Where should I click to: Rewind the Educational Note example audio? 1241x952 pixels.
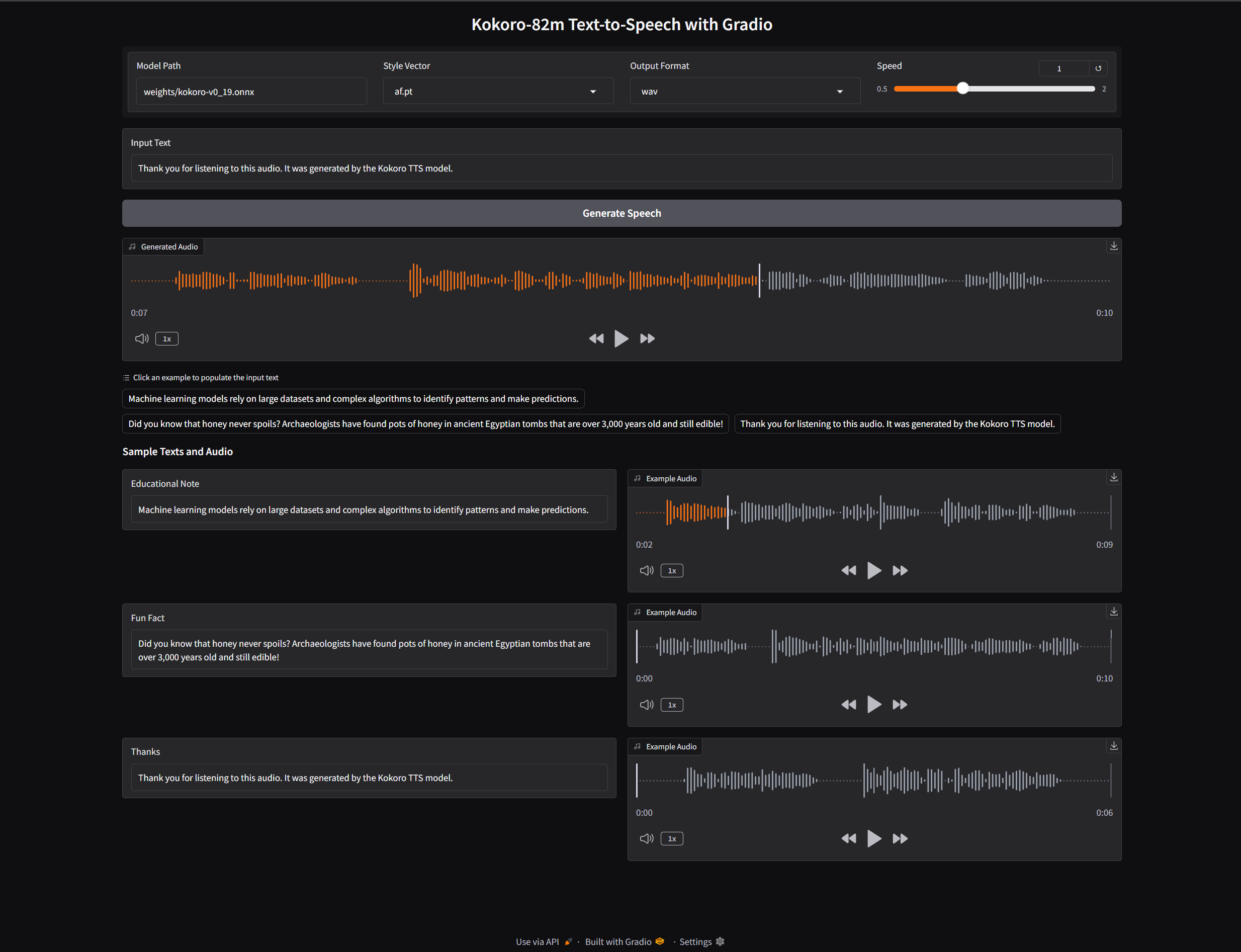tap(848, 571)
